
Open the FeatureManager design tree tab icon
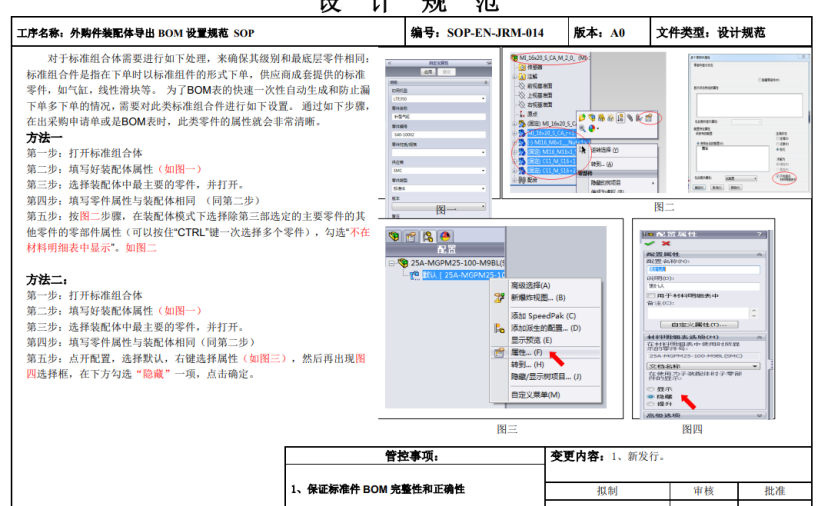pyautogui.click(x=395, y=236)
